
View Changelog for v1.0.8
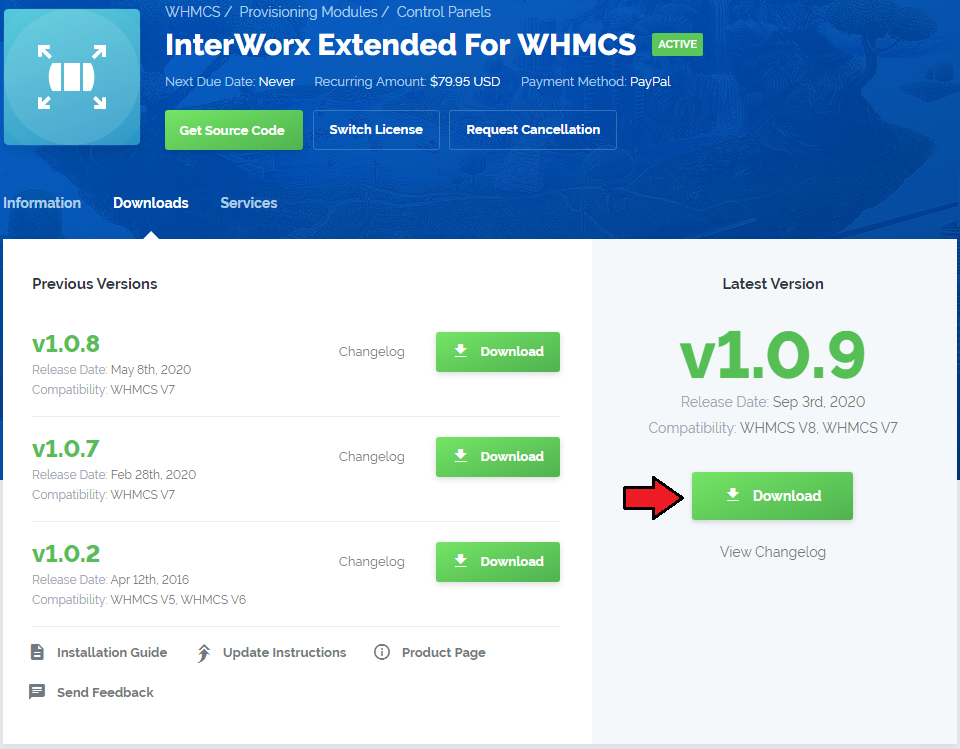click(x=372, y=352)
